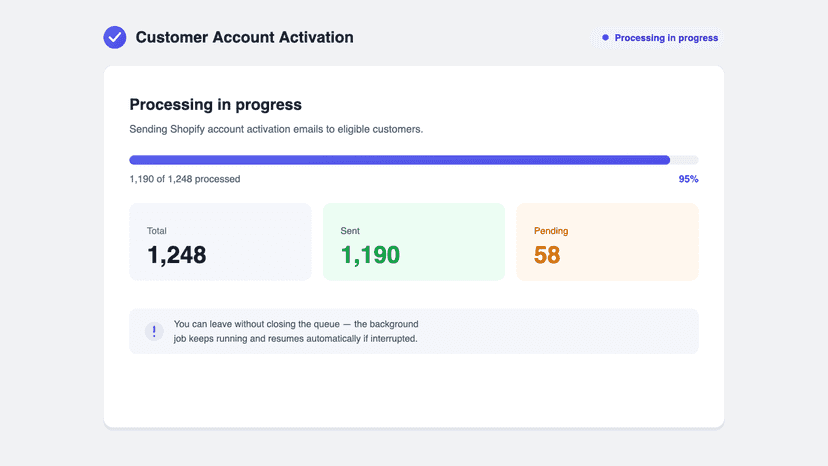Click the exclamation info icon in the notice
Screen dimensions: 828x466
pyautogui.click(x=154, y=331)
